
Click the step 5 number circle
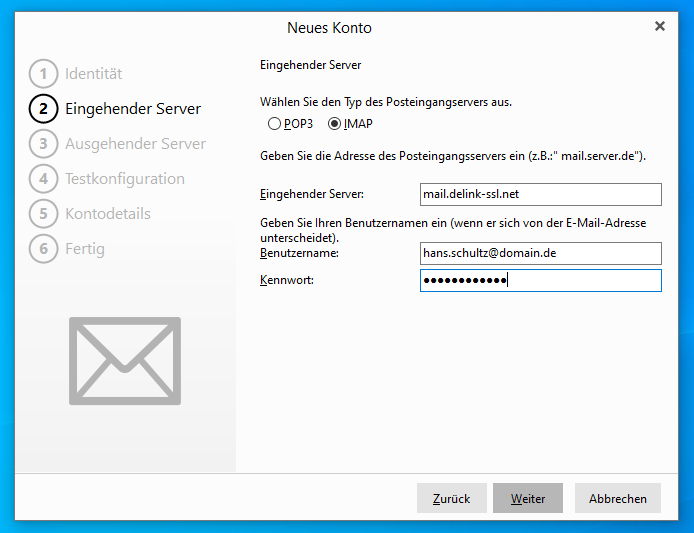tap(43, 214)
